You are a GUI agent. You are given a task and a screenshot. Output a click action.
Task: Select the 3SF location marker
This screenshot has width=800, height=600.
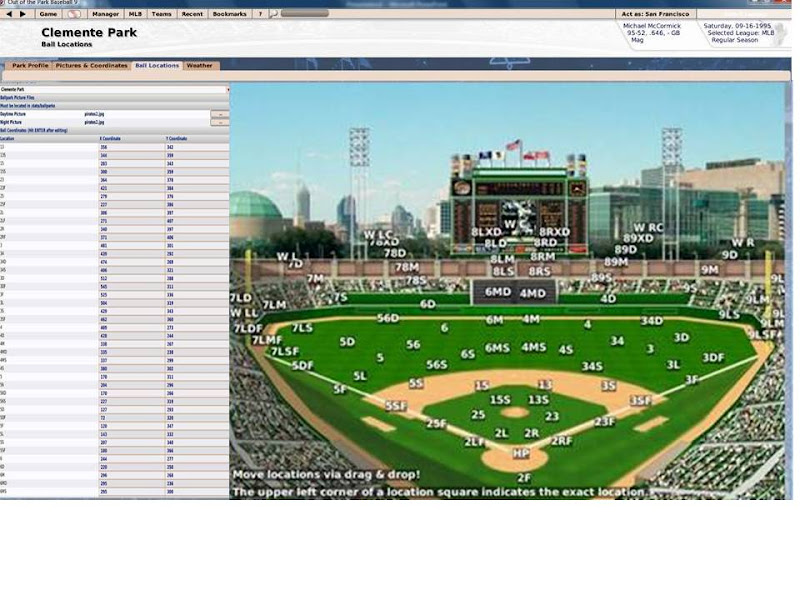(x=641, y=401)
